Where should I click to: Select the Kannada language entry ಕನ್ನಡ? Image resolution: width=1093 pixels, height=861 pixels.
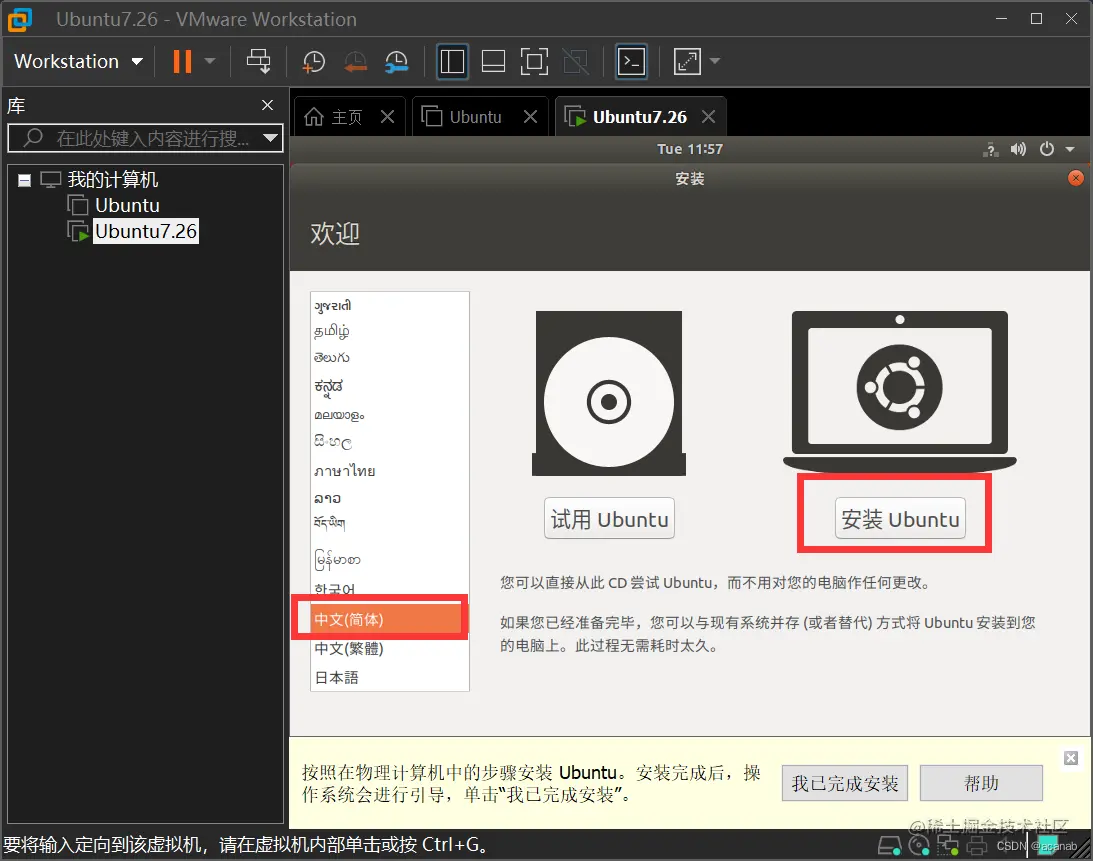pos(328,386)
